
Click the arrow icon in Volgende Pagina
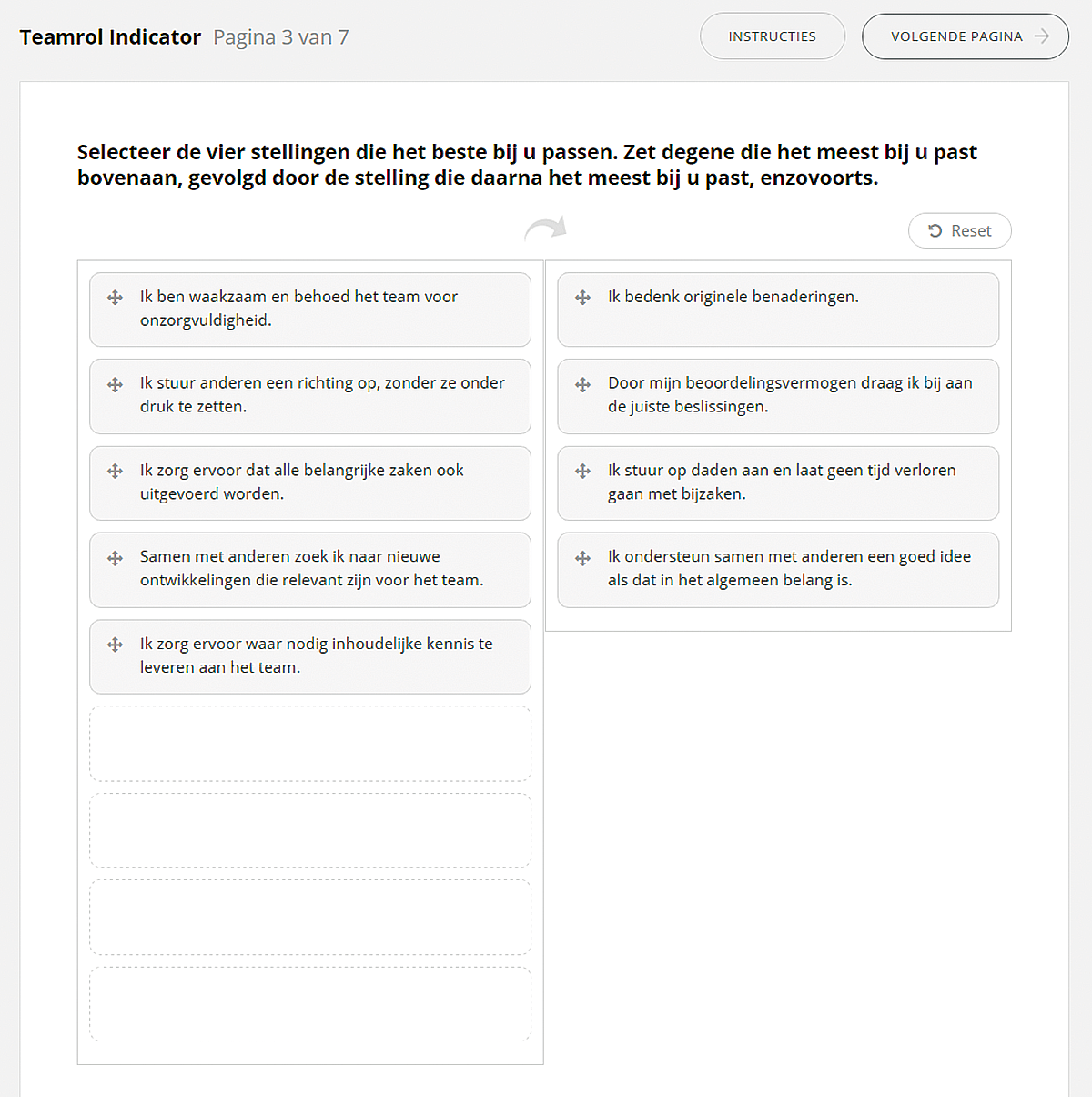point(1042,36)
